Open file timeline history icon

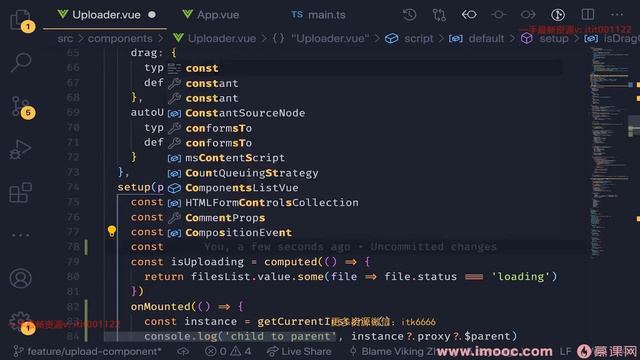click(409, 15)
